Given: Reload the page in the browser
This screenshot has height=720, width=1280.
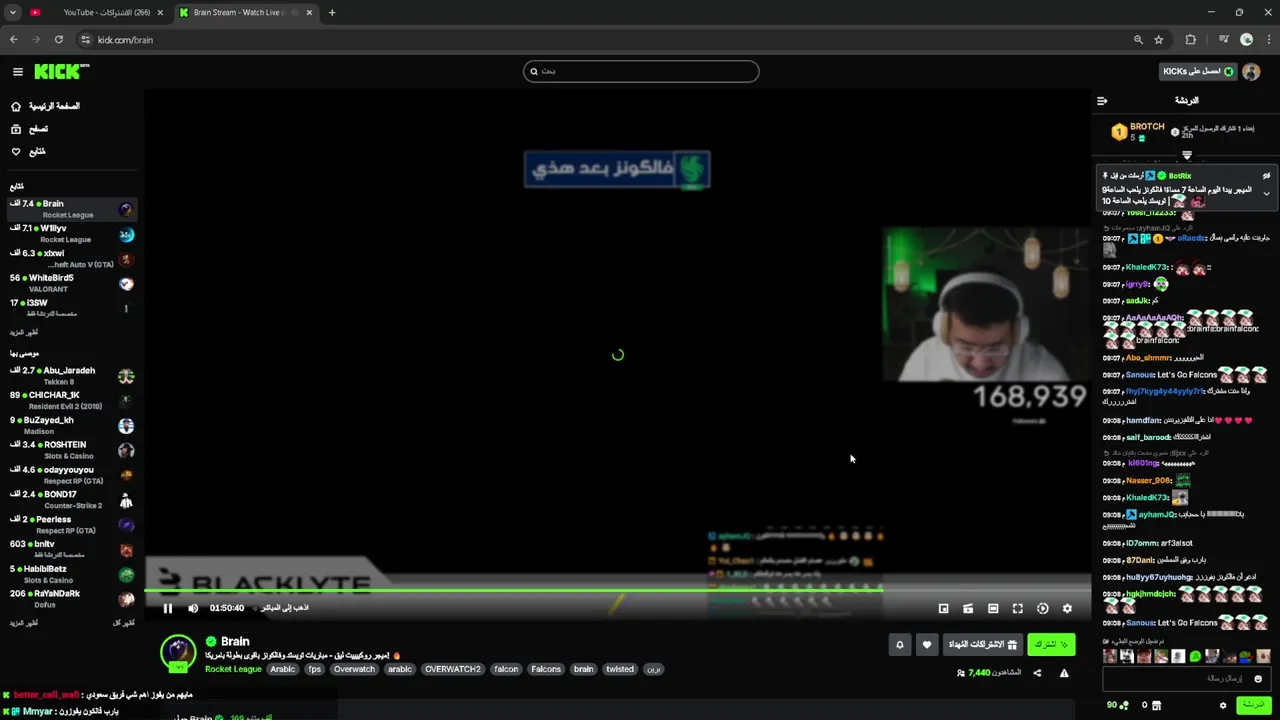Looking at the screenshot, I should click(x=59, y=40).
